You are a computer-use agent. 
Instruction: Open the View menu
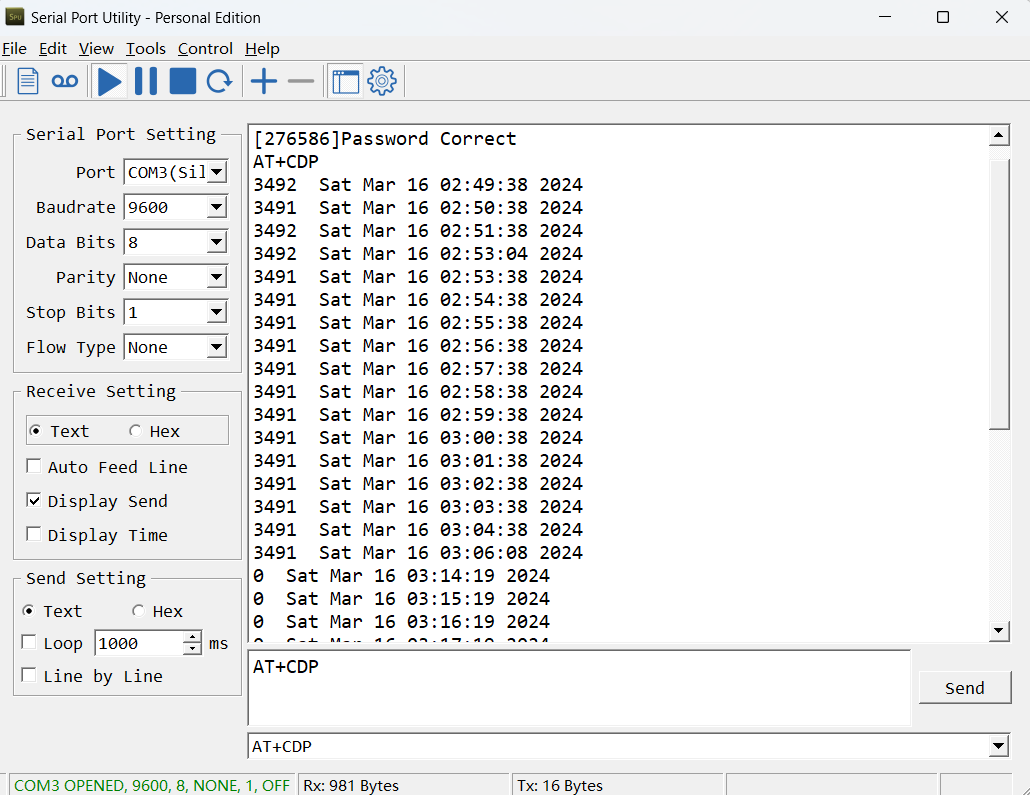coord(96,49)
